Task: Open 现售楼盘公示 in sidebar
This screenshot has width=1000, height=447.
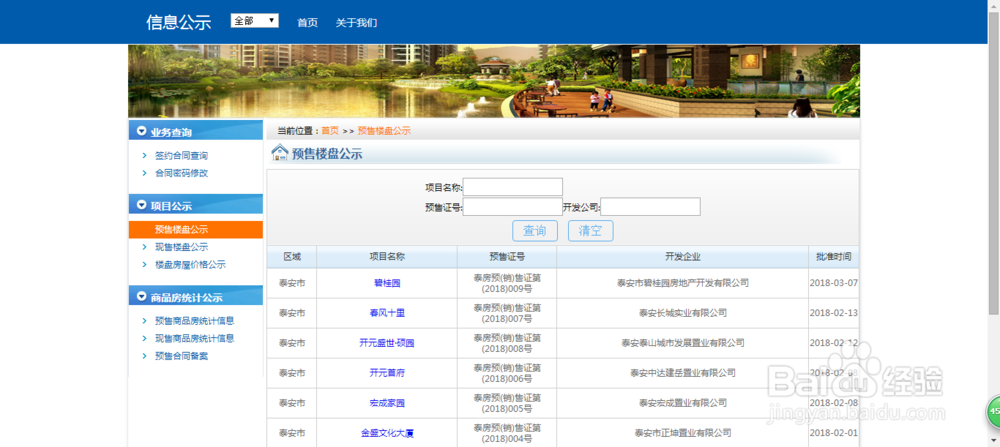Action: pos(182,247)
